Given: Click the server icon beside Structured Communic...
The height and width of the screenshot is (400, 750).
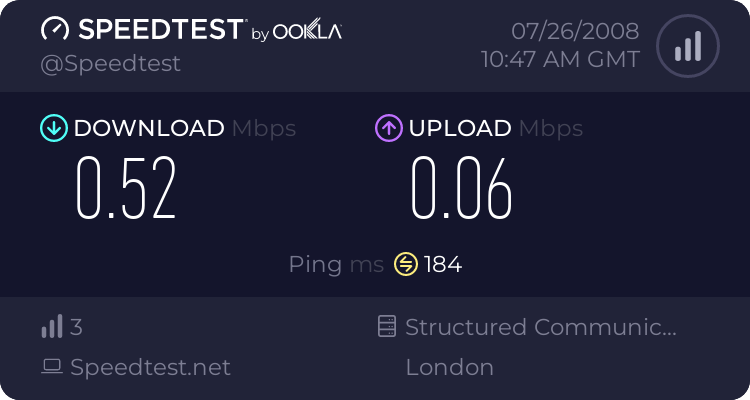Looking at the screenshot, I should click(x=387, y=327).
